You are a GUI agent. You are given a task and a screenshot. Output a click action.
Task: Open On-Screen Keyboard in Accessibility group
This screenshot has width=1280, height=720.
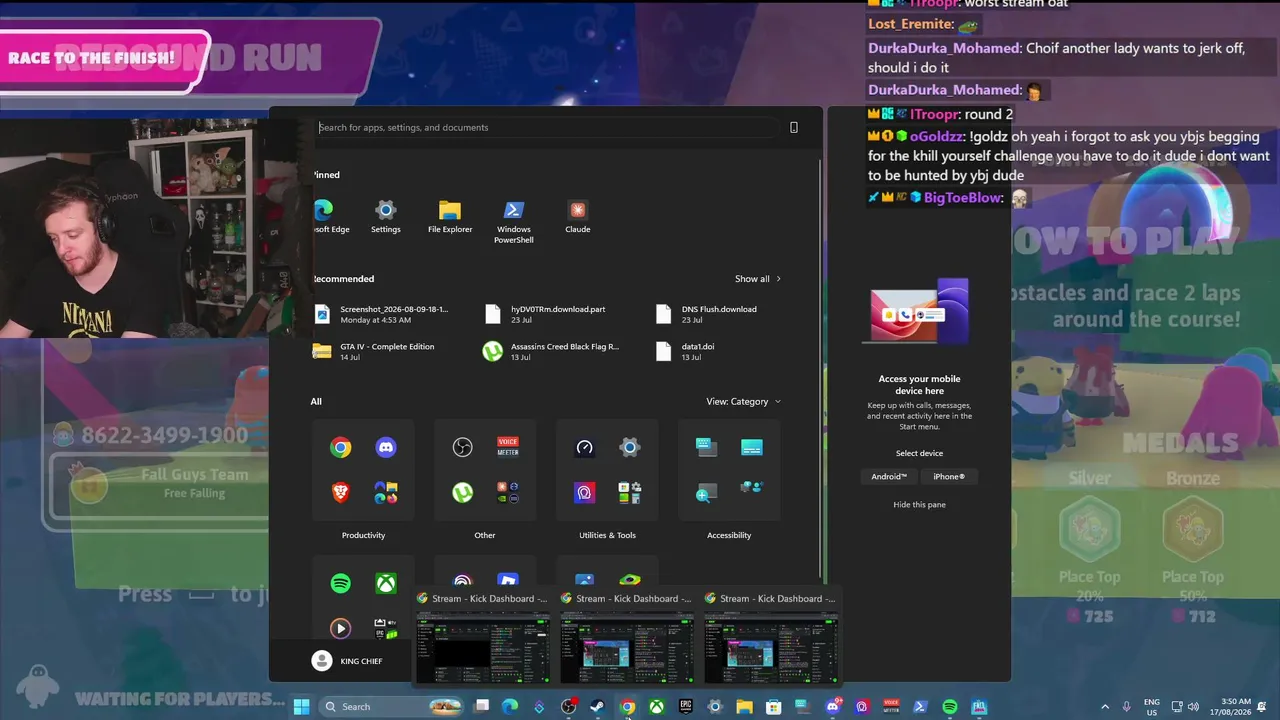coord(707,448)
